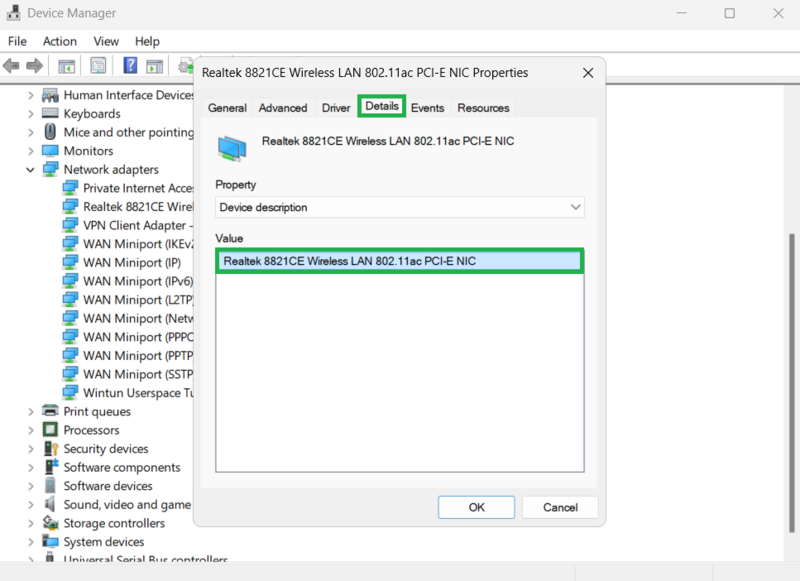The height and width of the screenshot is (581, 800).
Task: Click the Keyboards device icon
Action: 51,114
